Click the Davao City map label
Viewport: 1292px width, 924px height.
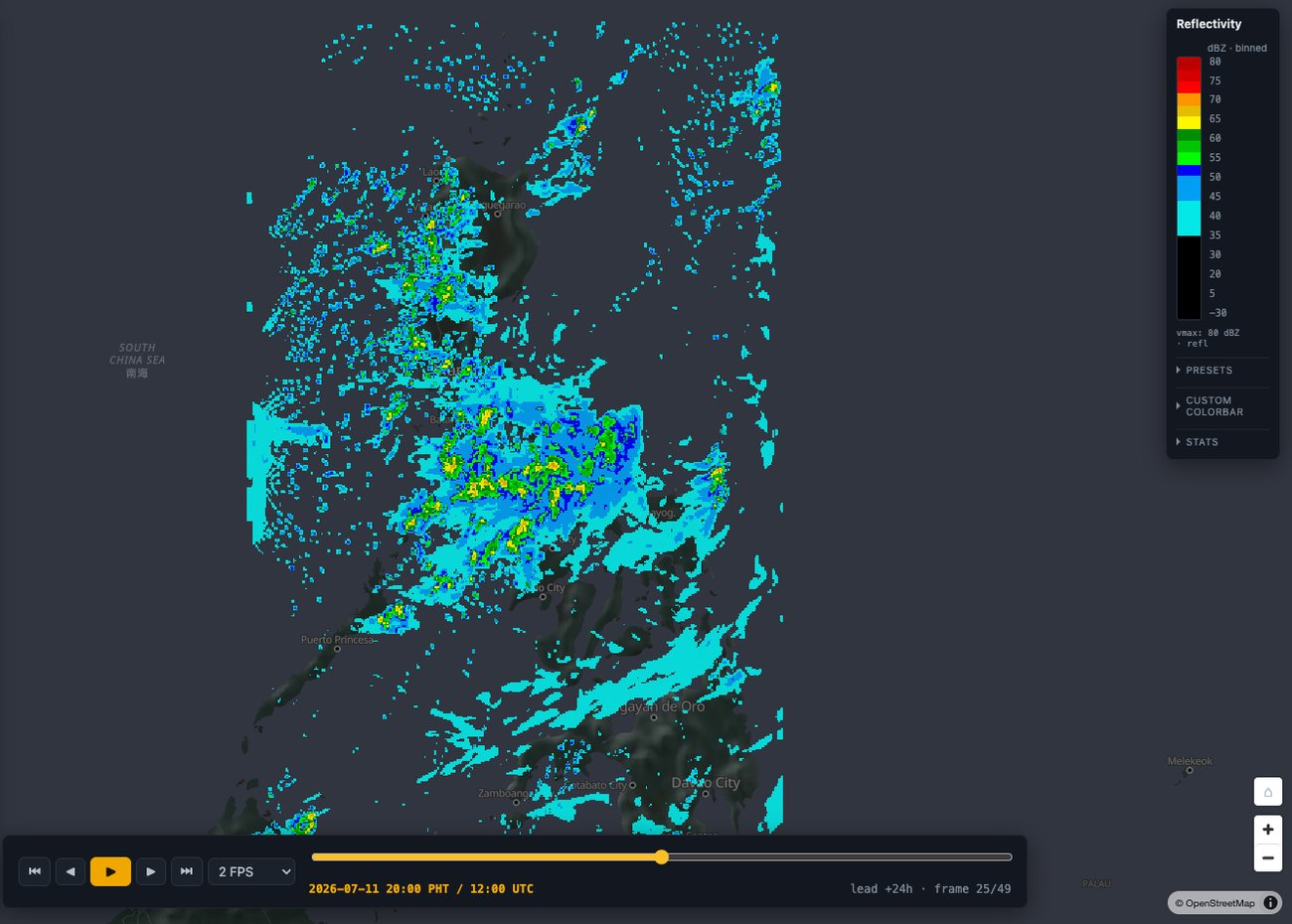tap(706, 783)
